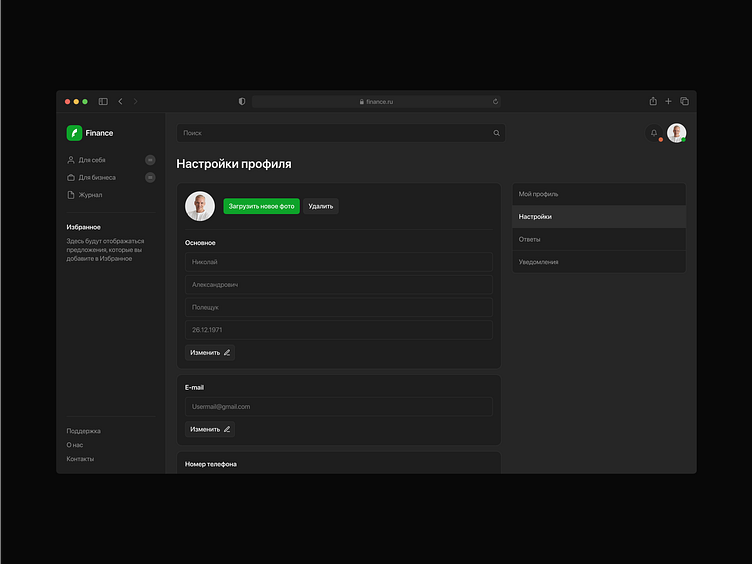Click the browser share icon
Image resolution: width=752 pixels, height=564 pixels.
(x=653, y=101)
